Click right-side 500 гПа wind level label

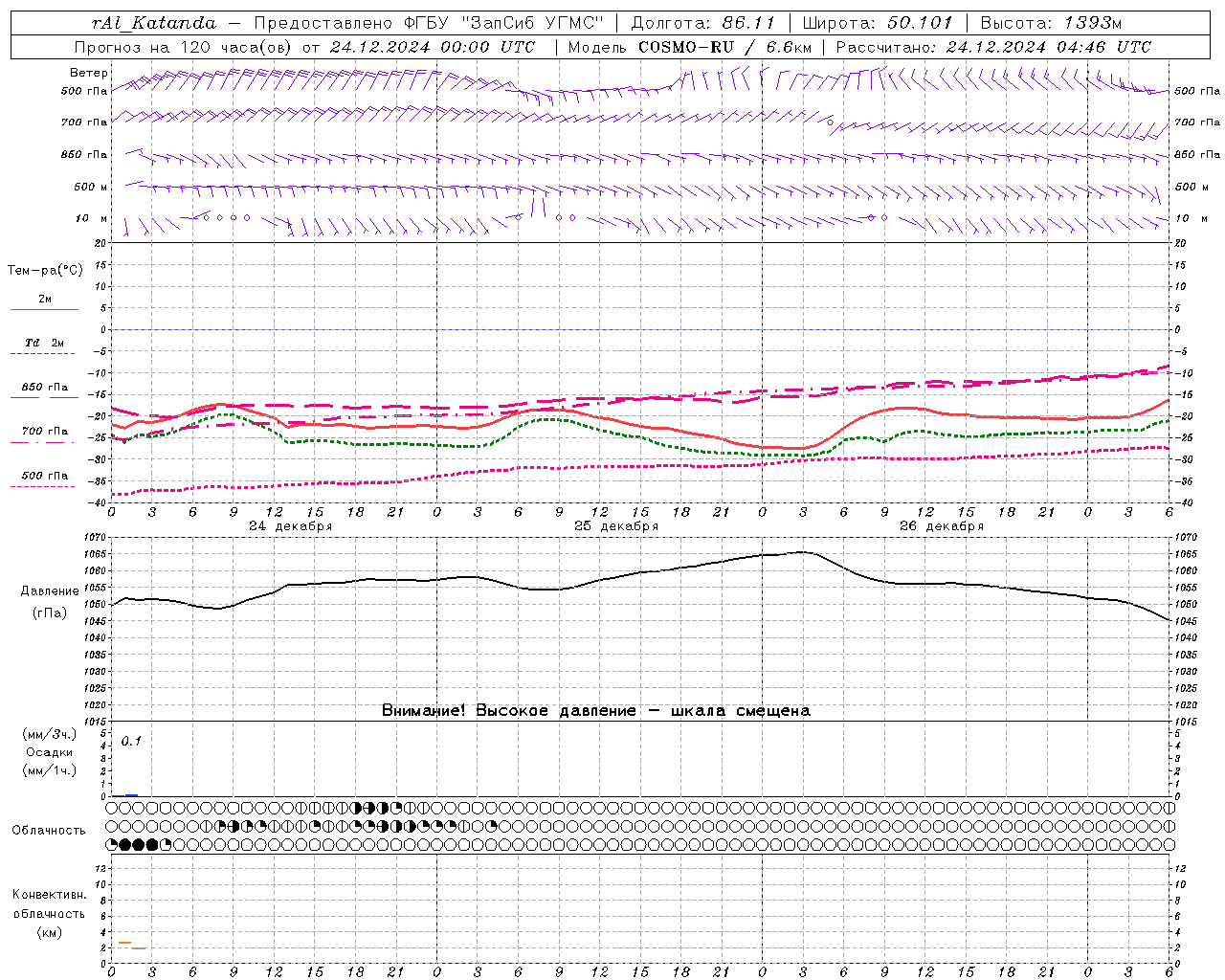(x=1197, y=91)
